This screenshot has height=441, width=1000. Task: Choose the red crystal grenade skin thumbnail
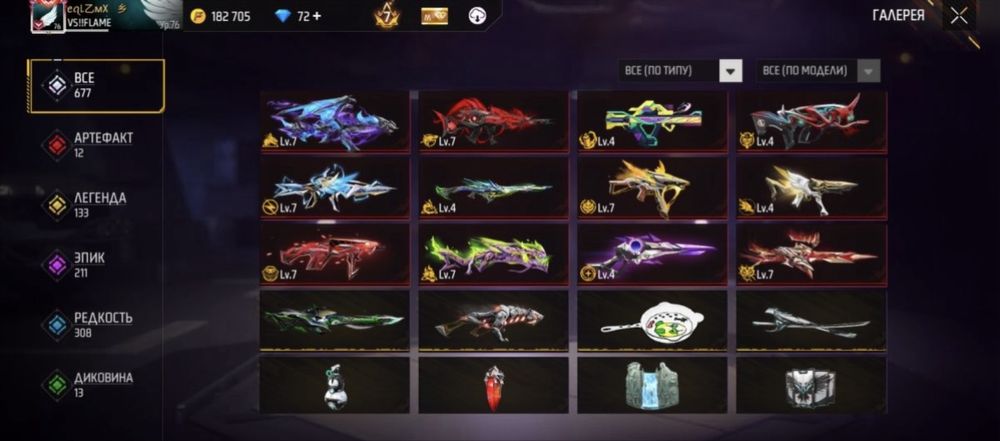[x=493, y=385]
